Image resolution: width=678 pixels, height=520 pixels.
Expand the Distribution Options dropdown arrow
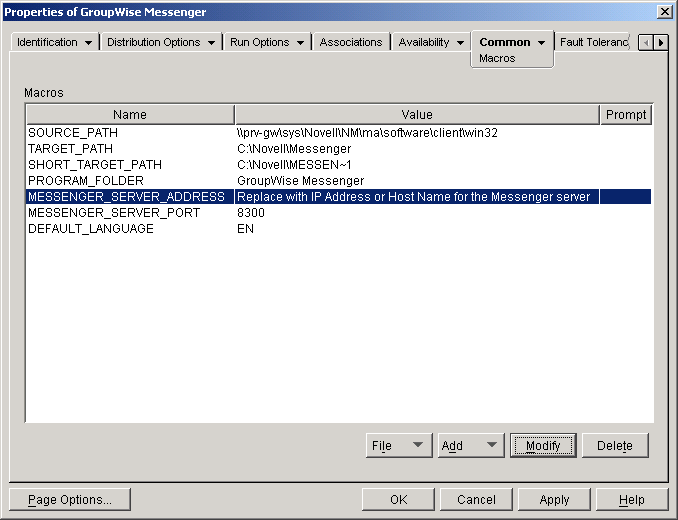tap(211, 43)
